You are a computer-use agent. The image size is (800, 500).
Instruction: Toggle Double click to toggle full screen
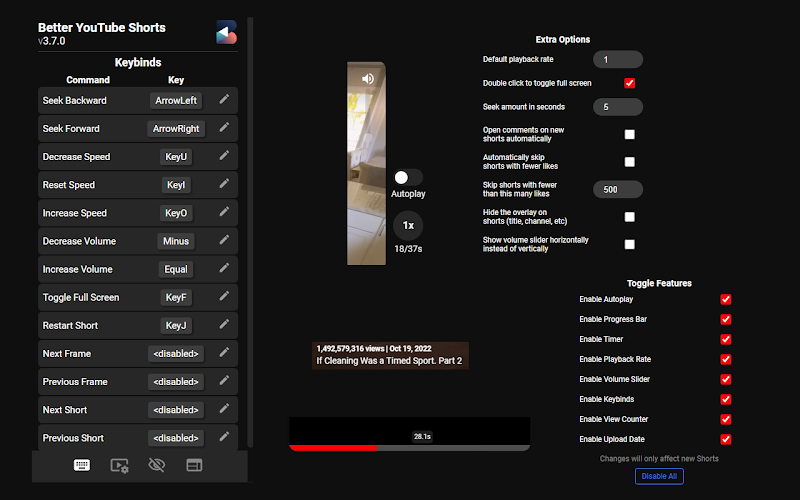[630, 83]
